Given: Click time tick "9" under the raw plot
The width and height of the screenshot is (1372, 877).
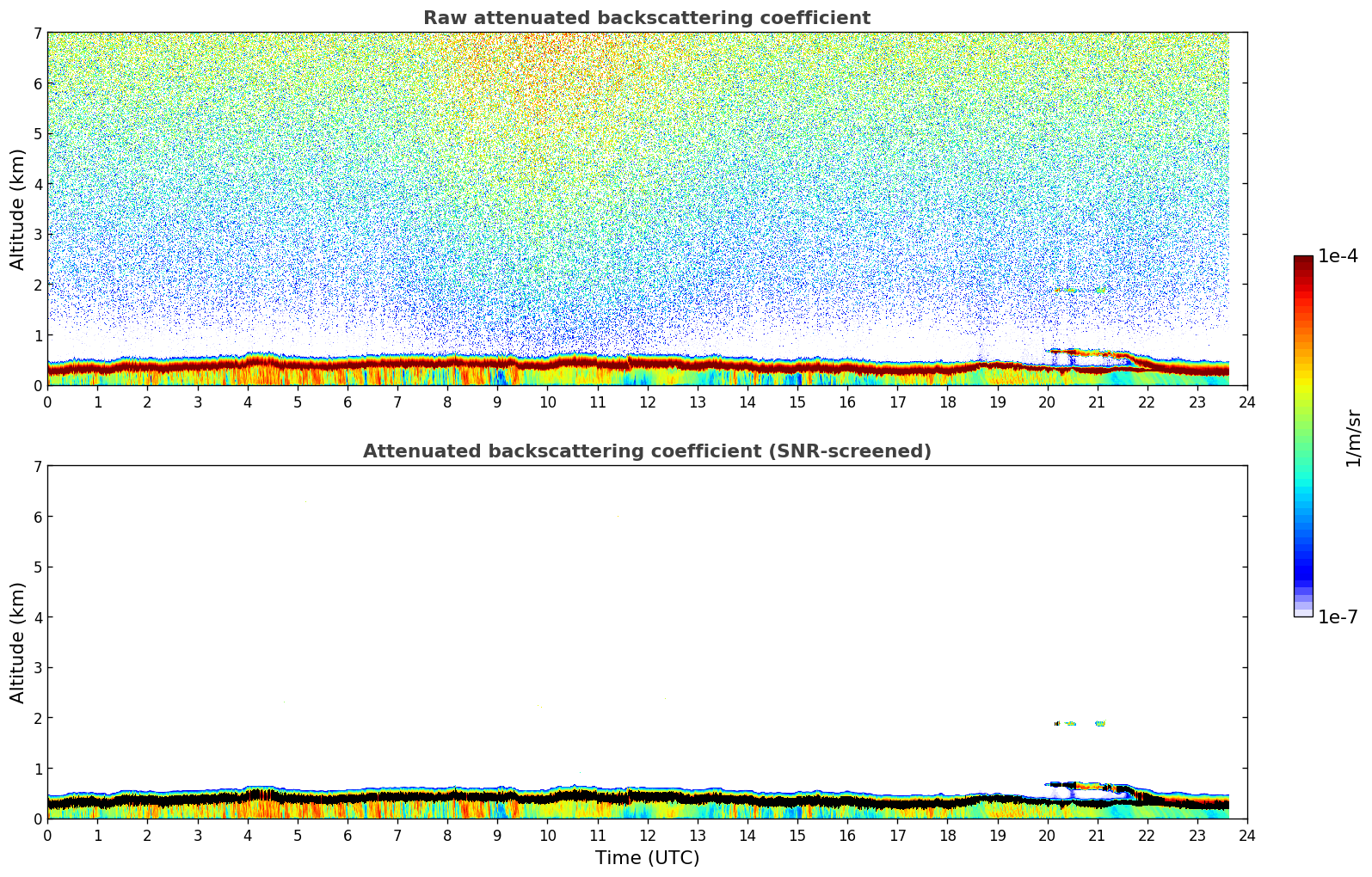Looking at the screenshot, I should pyautogui.click(x=497, y=402).
